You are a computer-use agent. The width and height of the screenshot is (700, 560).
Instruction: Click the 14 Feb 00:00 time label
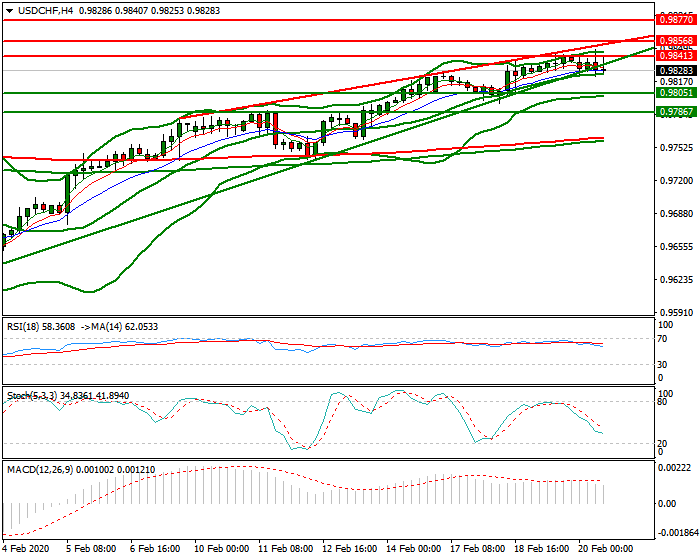(x=414, y=549)
